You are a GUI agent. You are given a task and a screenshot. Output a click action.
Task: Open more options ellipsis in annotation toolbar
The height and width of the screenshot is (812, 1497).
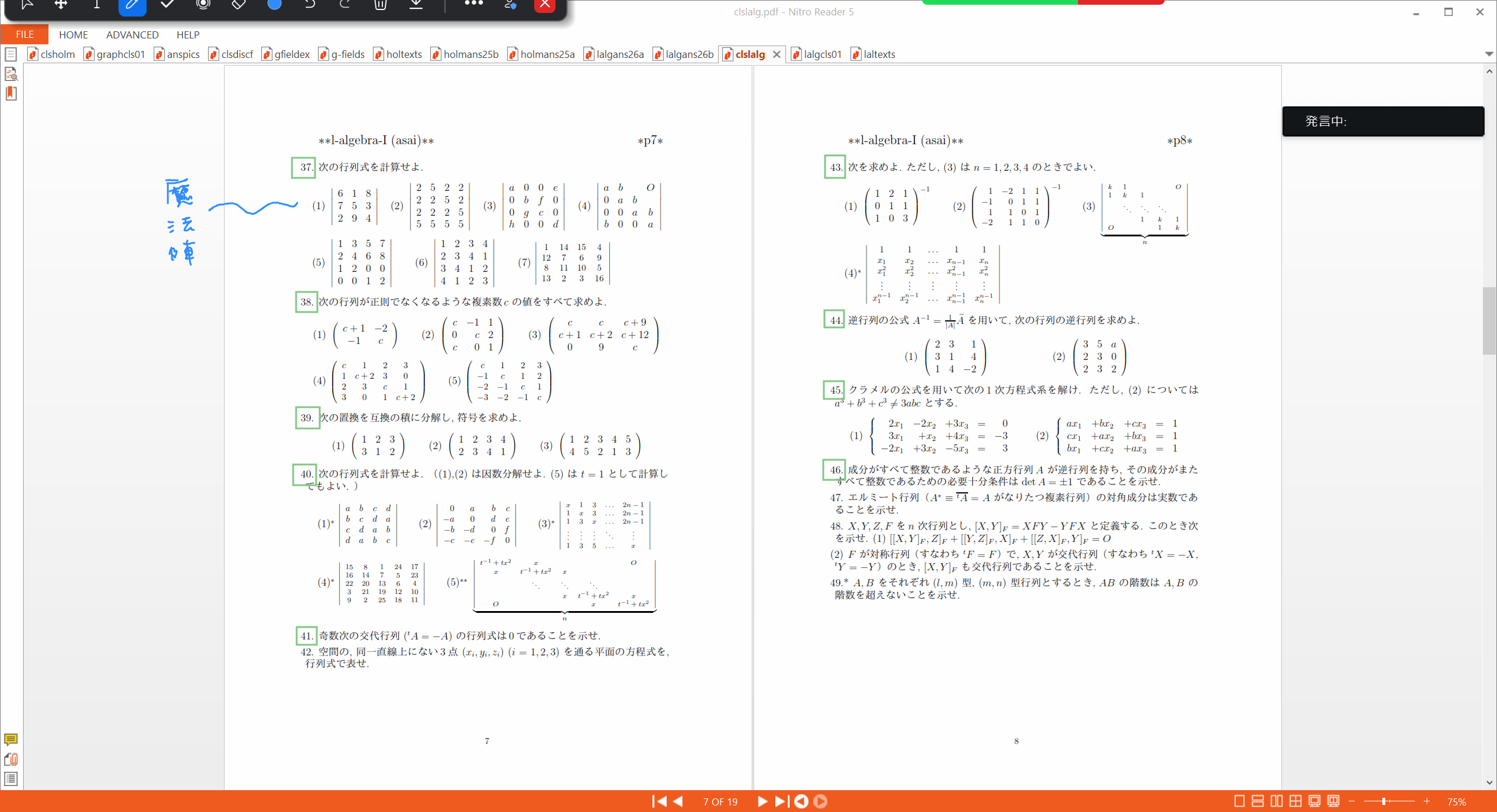tap(473, 4)
